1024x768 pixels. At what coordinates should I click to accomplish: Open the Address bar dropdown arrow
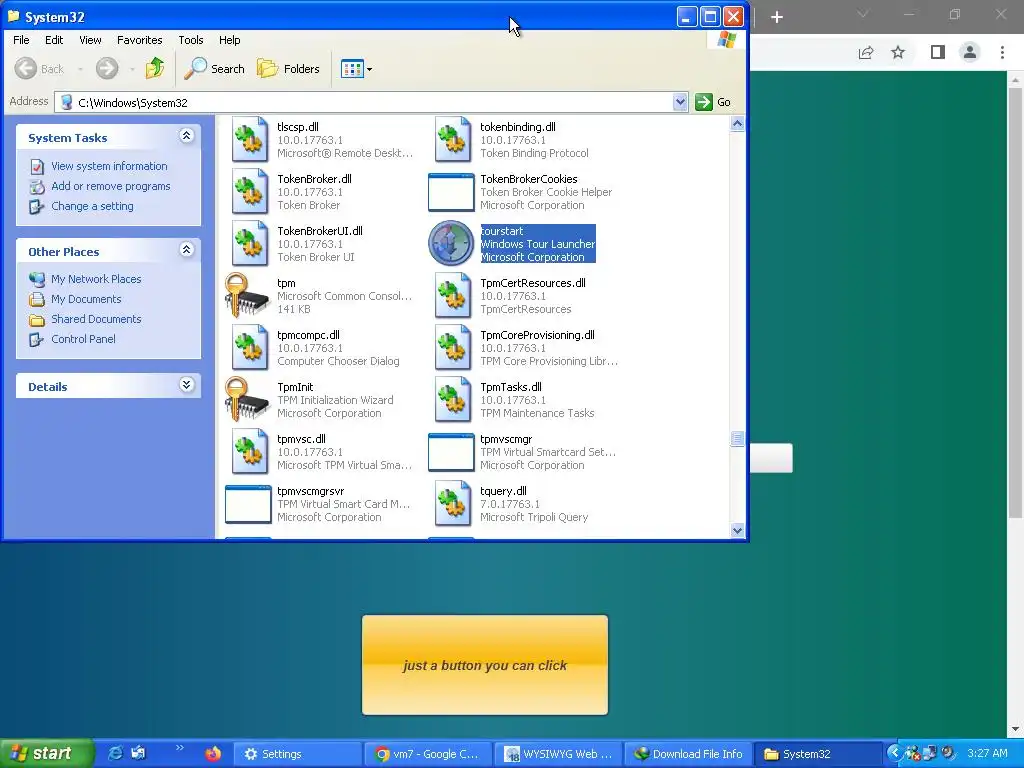680,102
